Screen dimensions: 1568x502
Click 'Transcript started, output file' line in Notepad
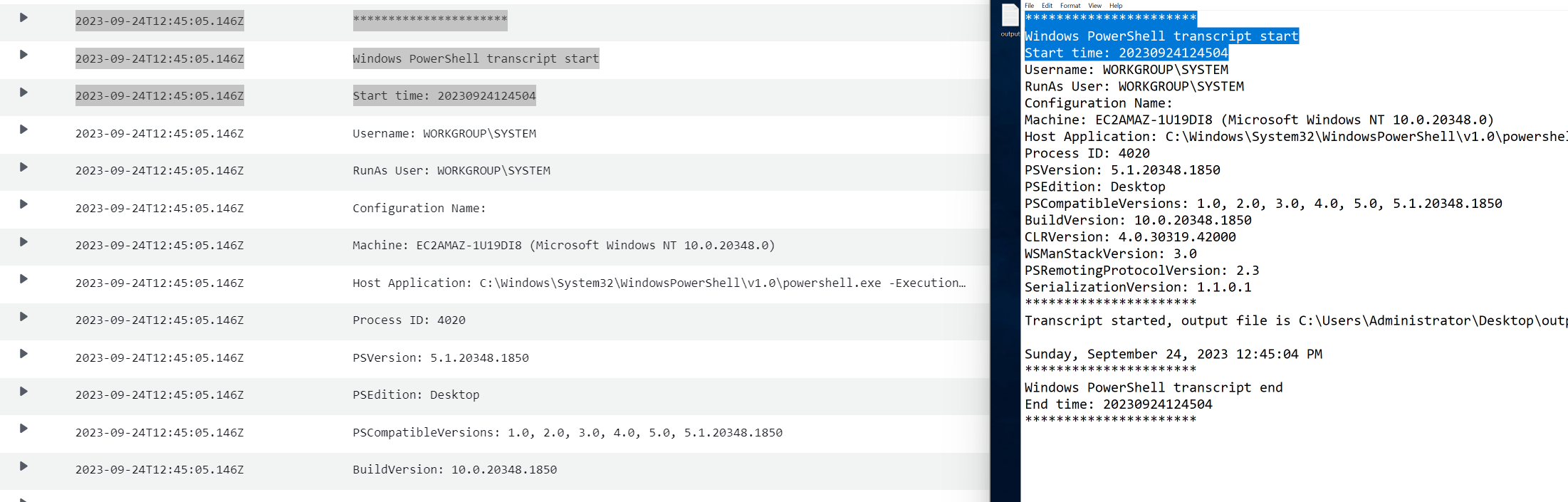pyautogui.click(x=1296, y=320)
